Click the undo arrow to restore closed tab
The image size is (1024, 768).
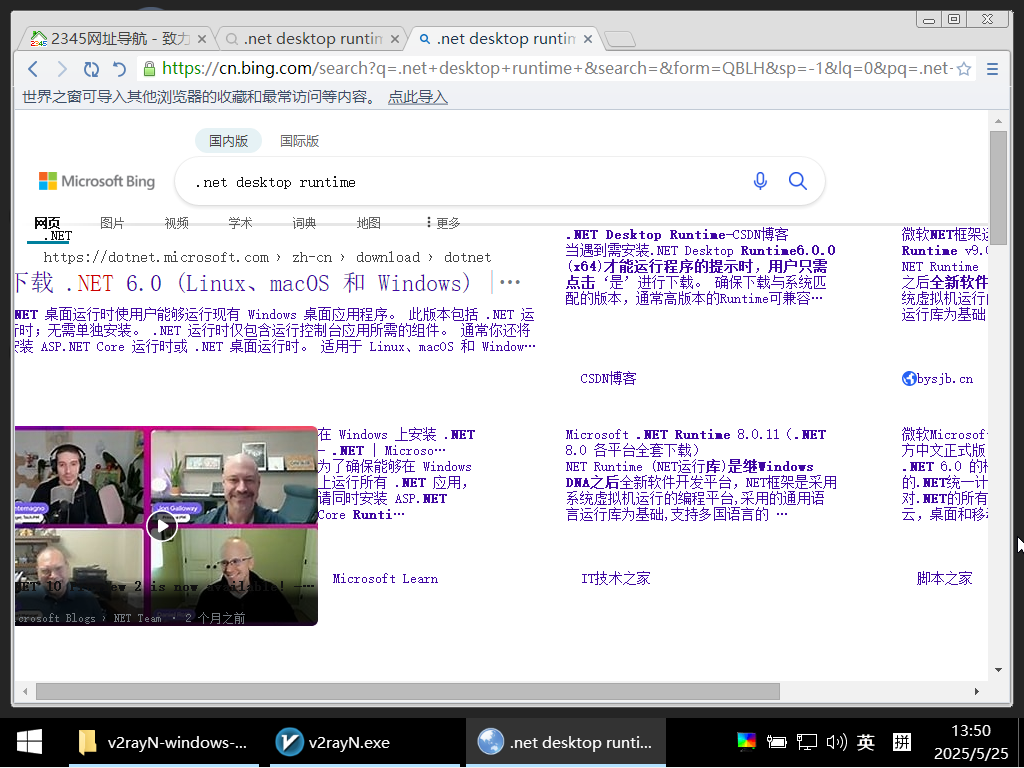click(x=119, y=69)
